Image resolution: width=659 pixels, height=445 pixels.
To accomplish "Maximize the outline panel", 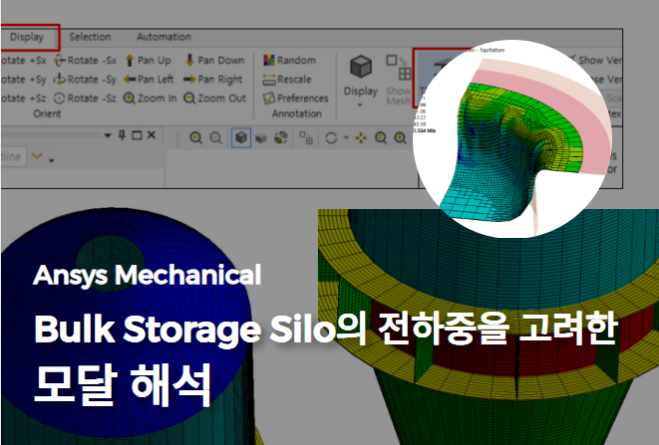I will pos(137,135).
